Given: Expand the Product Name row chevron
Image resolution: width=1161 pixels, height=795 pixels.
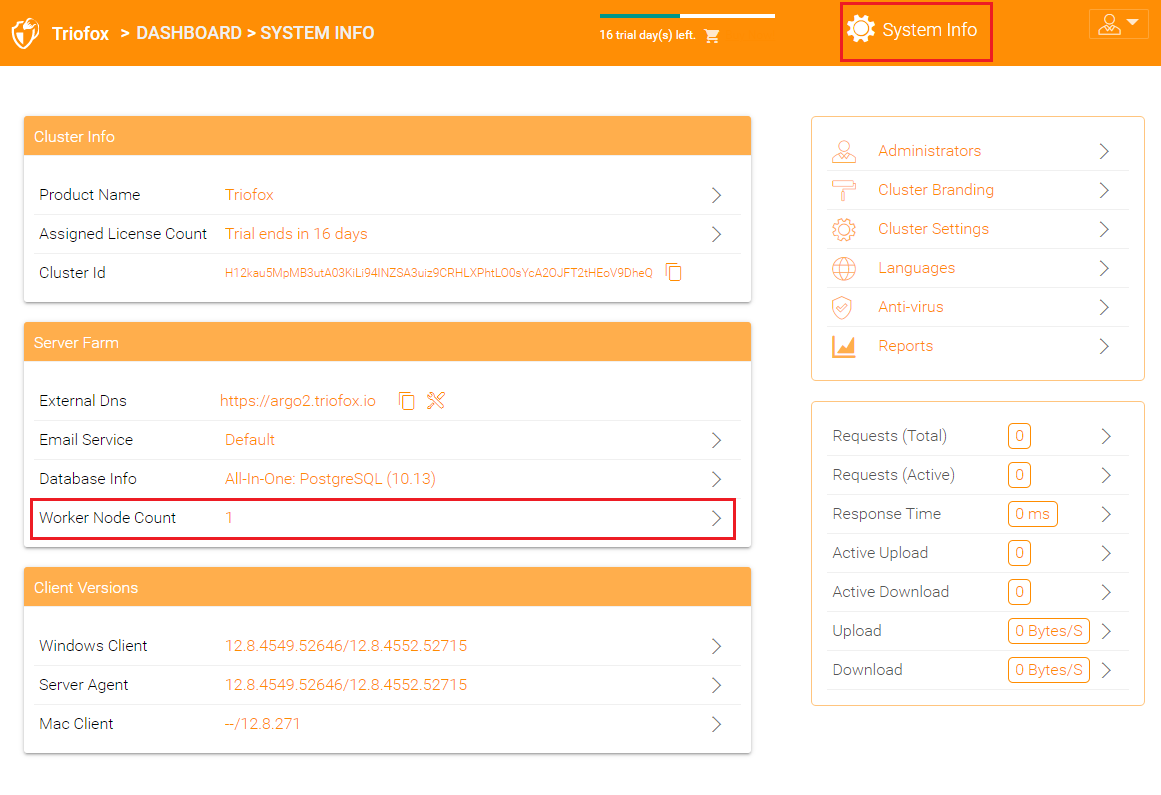Looking at the screenshot, I should (x=716, y=195).
